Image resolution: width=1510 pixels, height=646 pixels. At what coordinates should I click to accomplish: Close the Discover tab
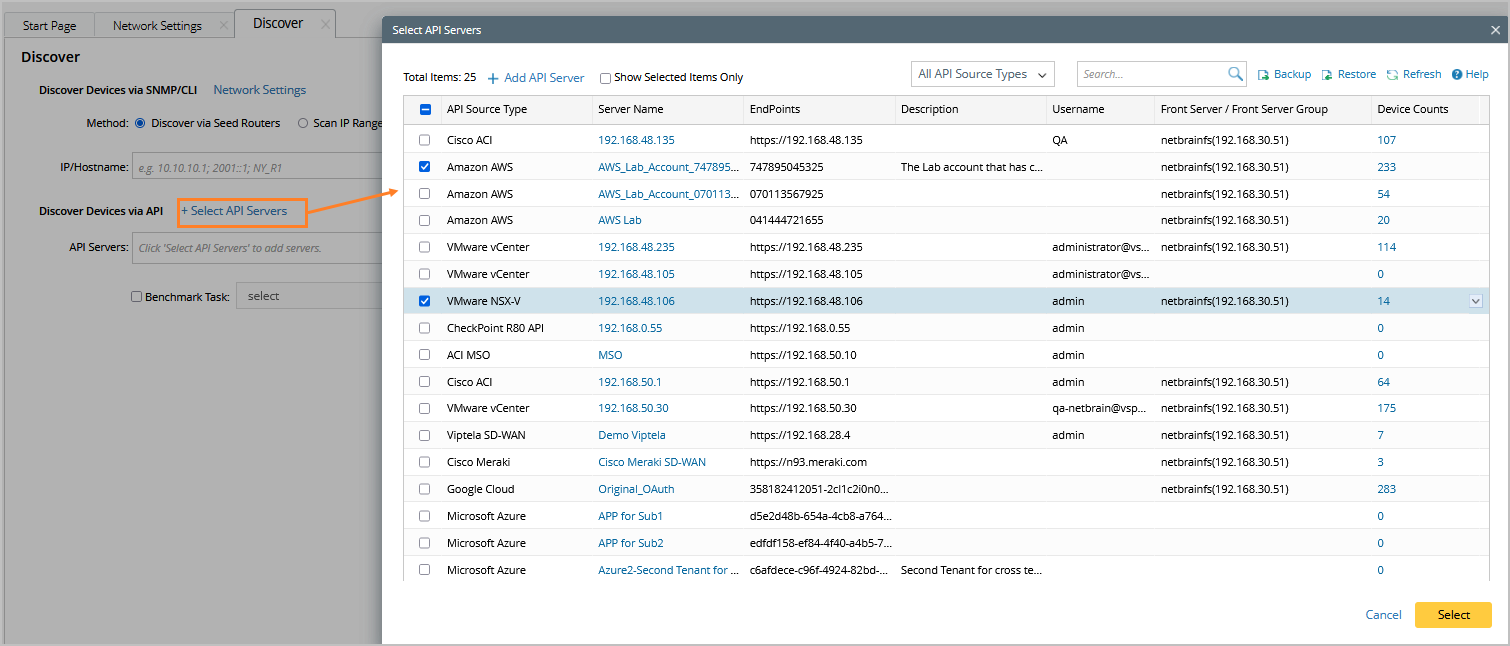(325, 24)
